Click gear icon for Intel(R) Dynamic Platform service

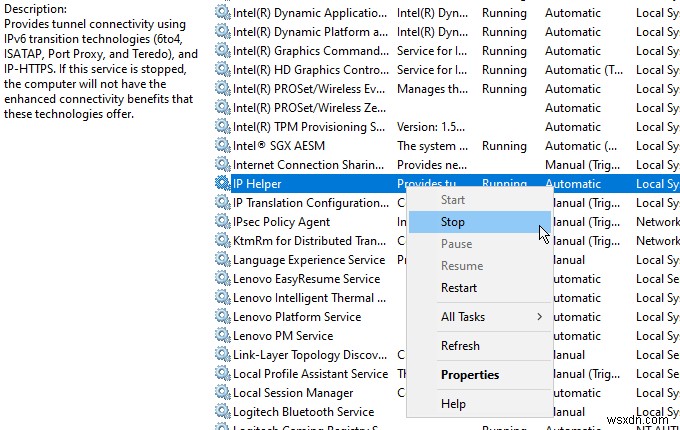(x=222, y=32)
